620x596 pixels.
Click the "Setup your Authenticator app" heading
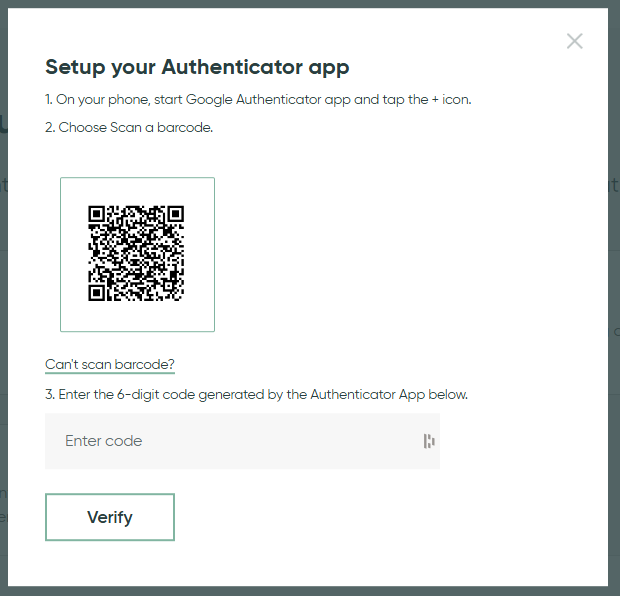pyautogui.click(x=197, y=68)
